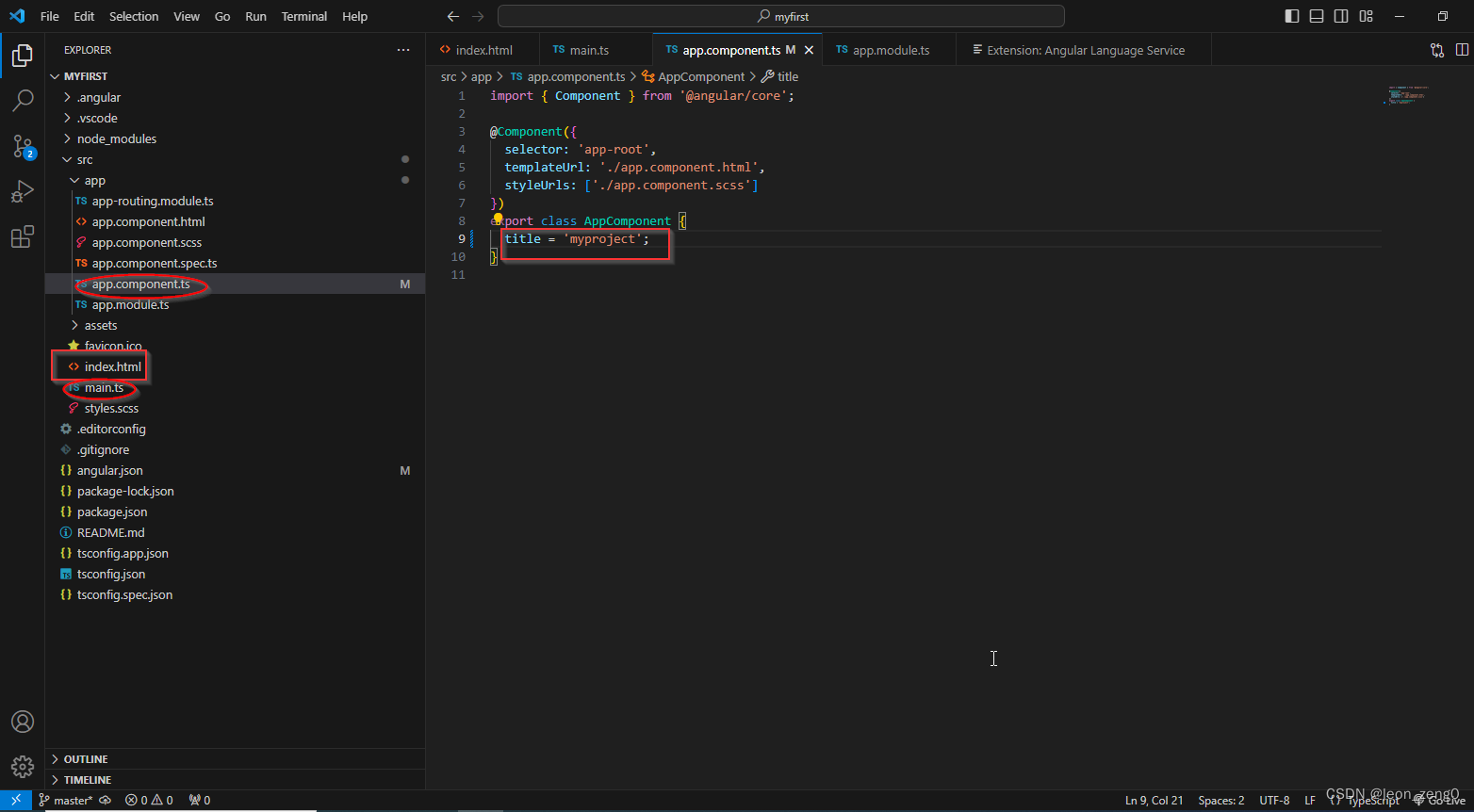Click the master branch status item
1474x812 pixels.
66,800
